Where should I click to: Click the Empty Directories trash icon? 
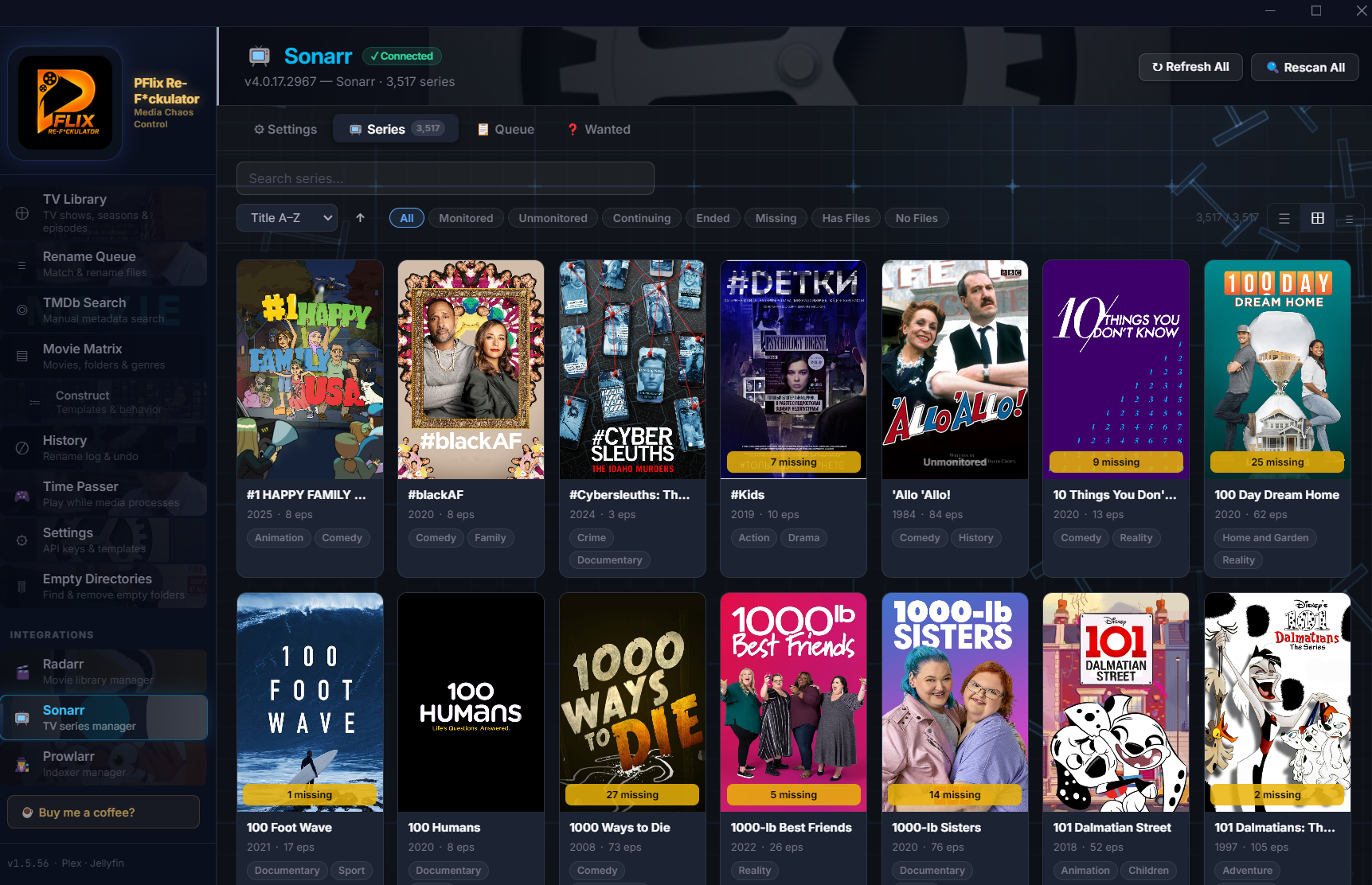pyautogui.click(x=22, y=587)
